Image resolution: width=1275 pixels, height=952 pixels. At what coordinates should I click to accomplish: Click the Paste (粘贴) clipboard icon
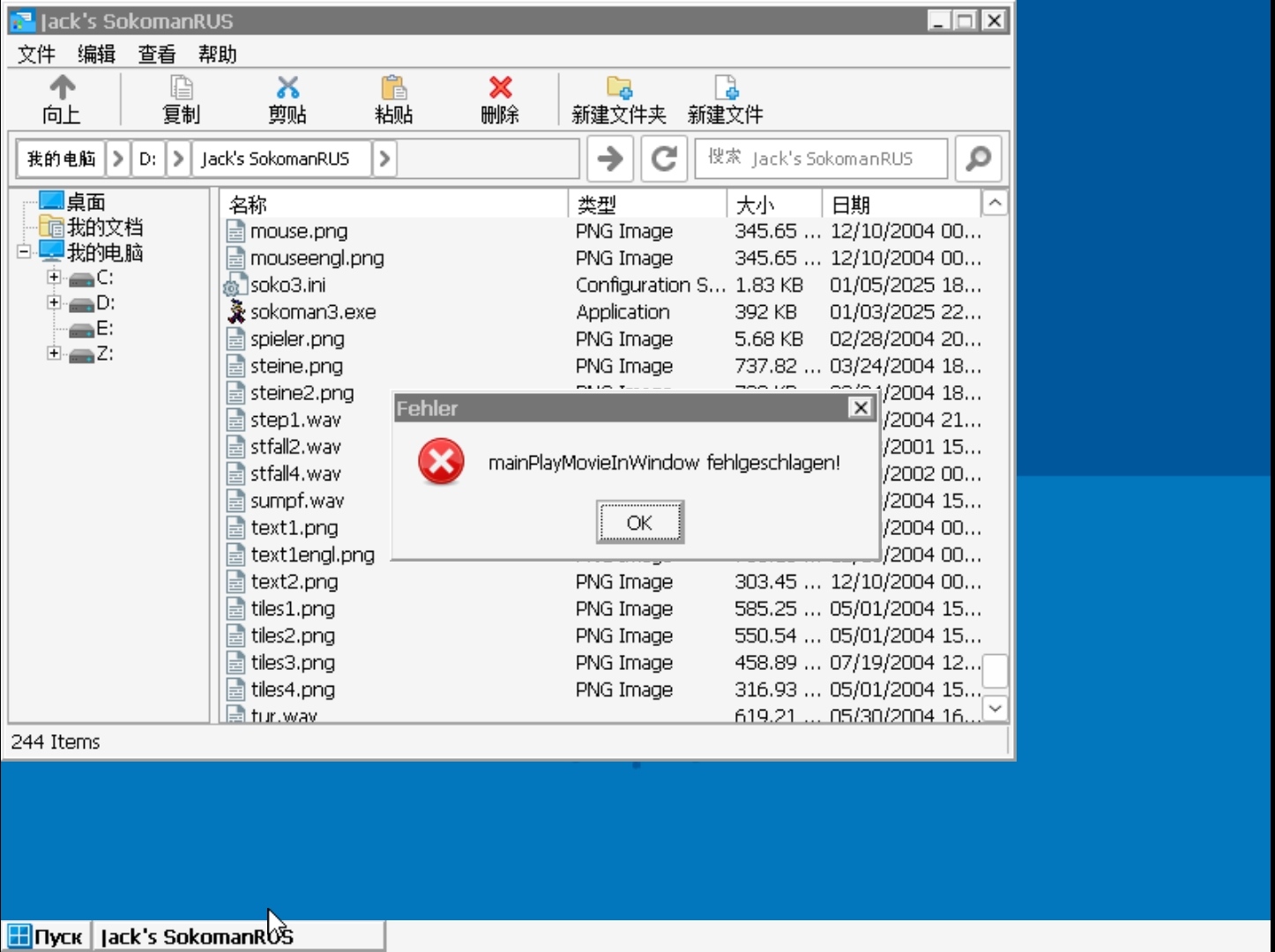(393, 87)
